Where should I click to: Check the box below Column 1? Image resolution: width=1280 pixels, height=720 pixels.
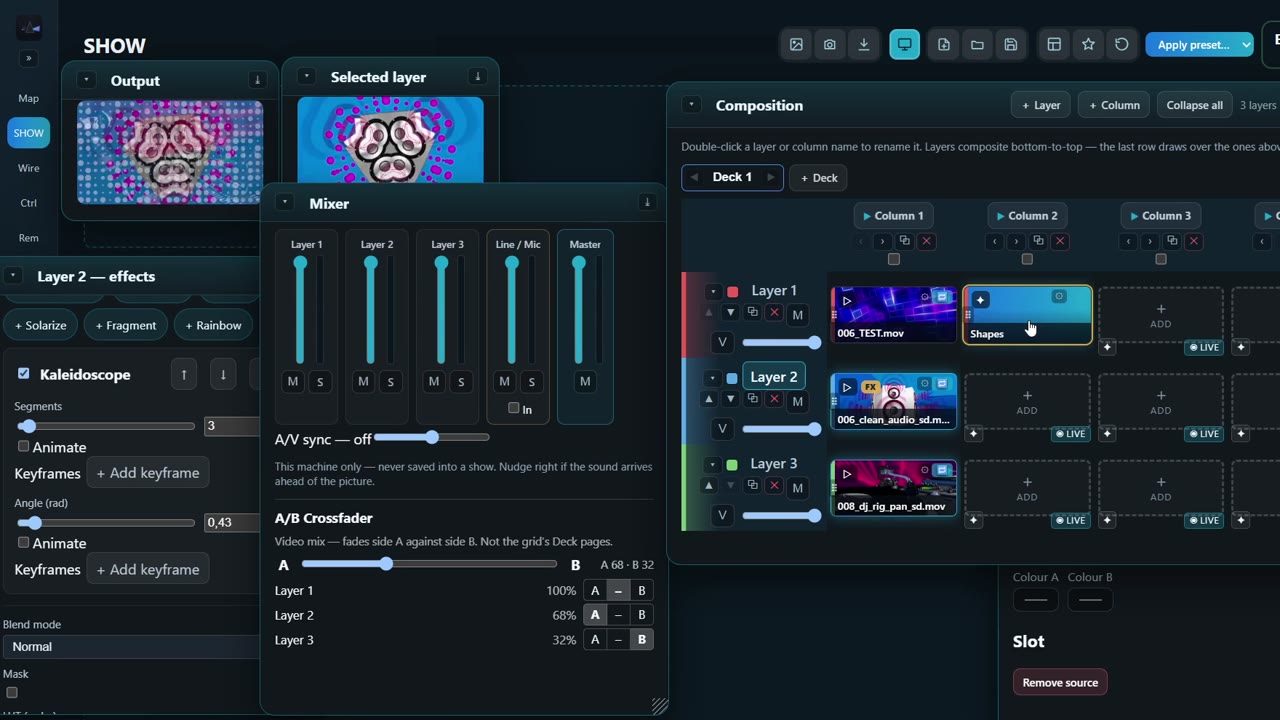tap(894, 259)
